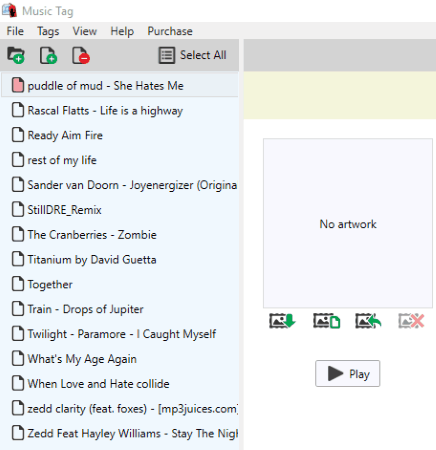Click the file icon beside 'Zedd Feat Hayley Williams'
The width and height of the screenshot is (436, 450).
18,433
